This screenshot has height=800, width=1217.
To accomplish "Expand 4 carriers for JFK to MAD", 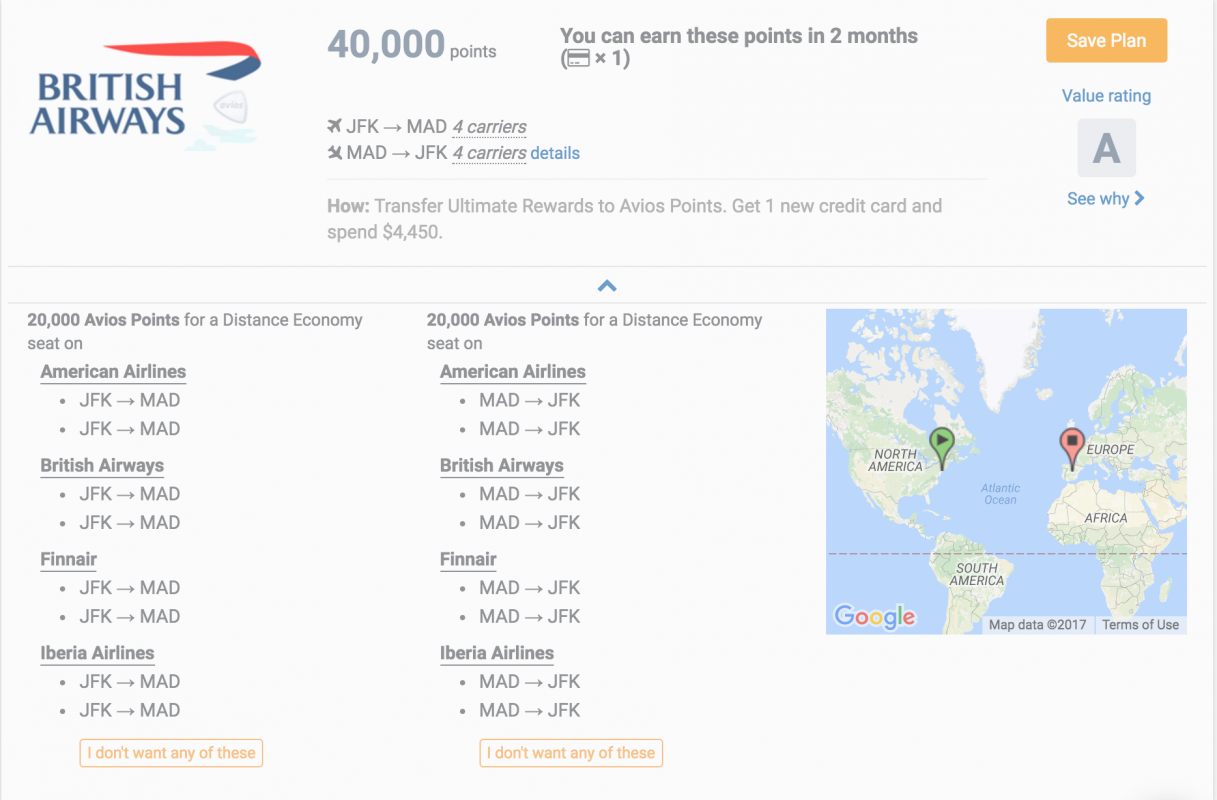I will click(489, 127).
